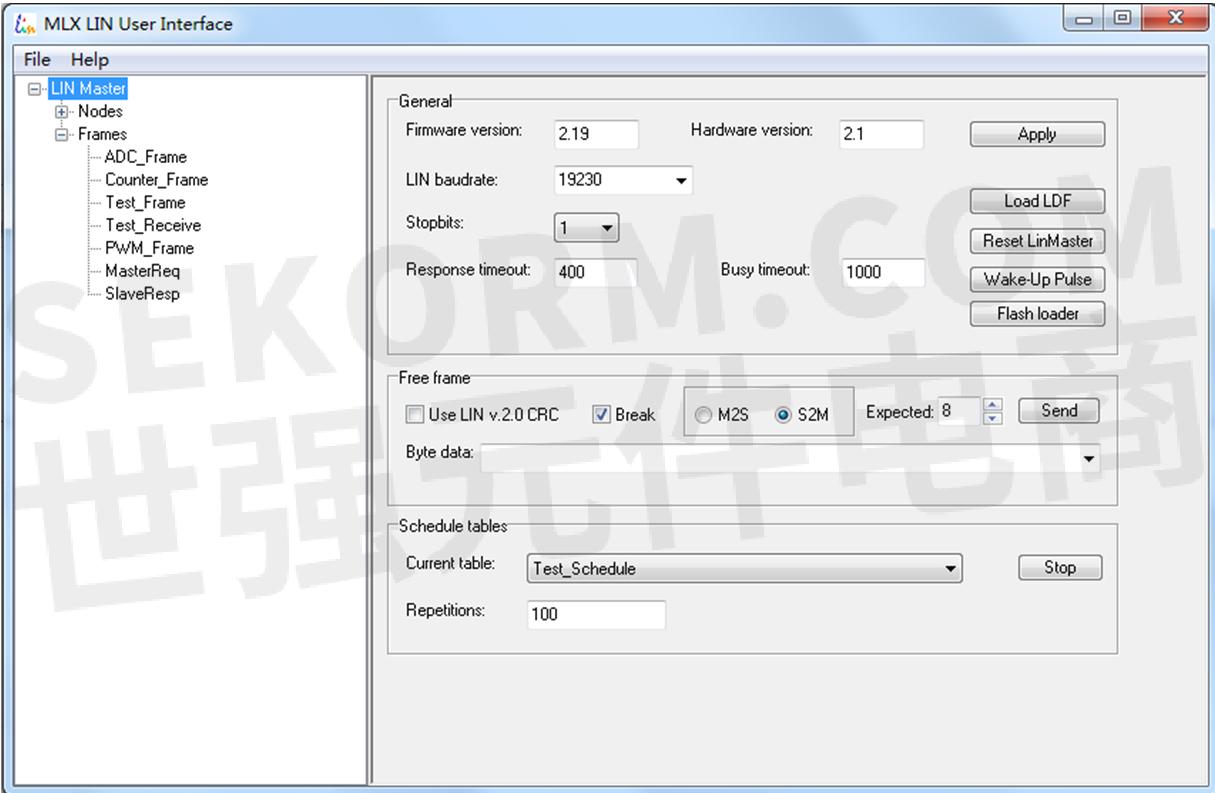
Task: Choose the S2M radio option
Action: (783, 415)
